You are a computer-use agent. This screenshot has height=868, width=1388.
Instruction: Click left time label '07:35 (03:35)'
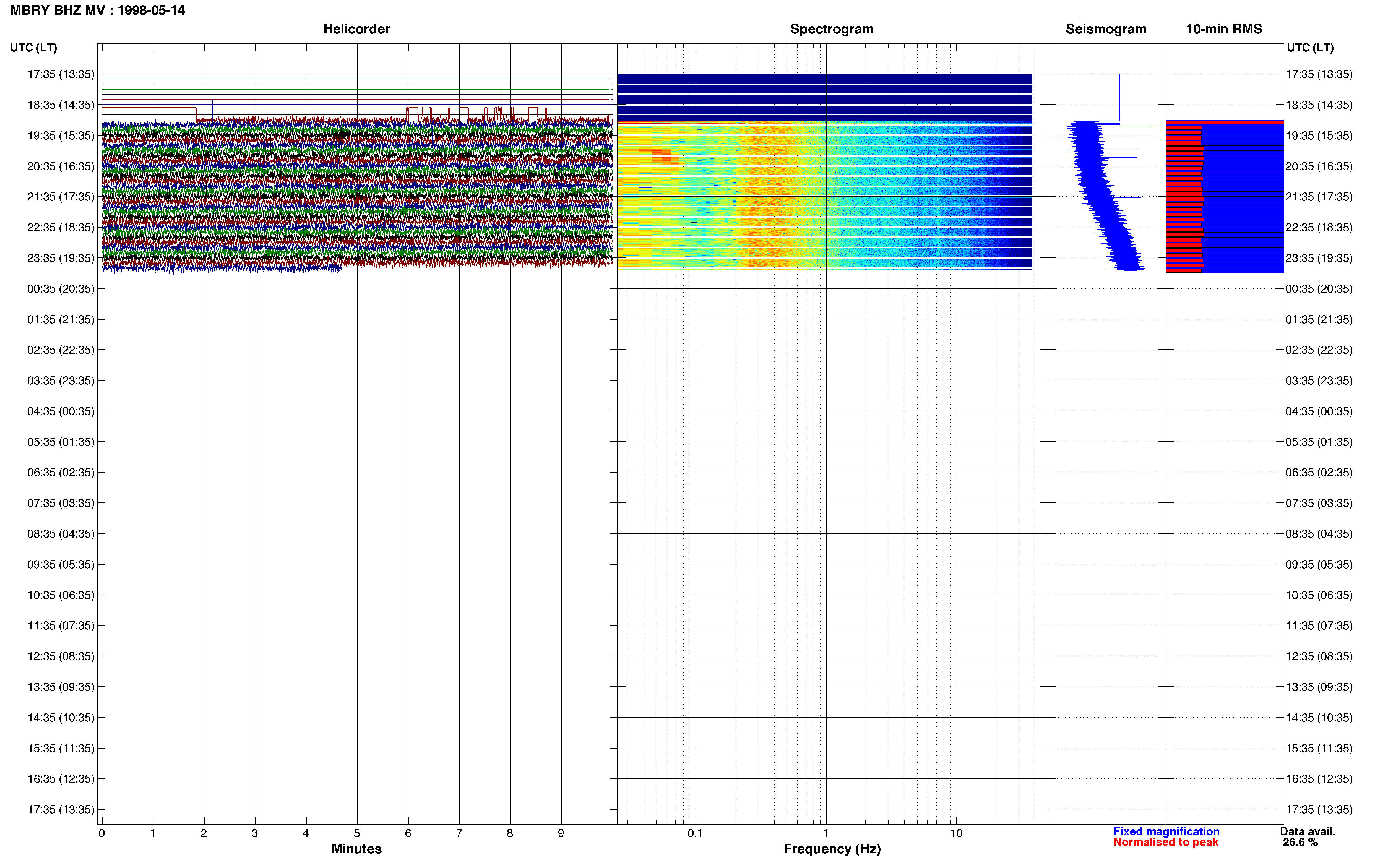[61, 503]
